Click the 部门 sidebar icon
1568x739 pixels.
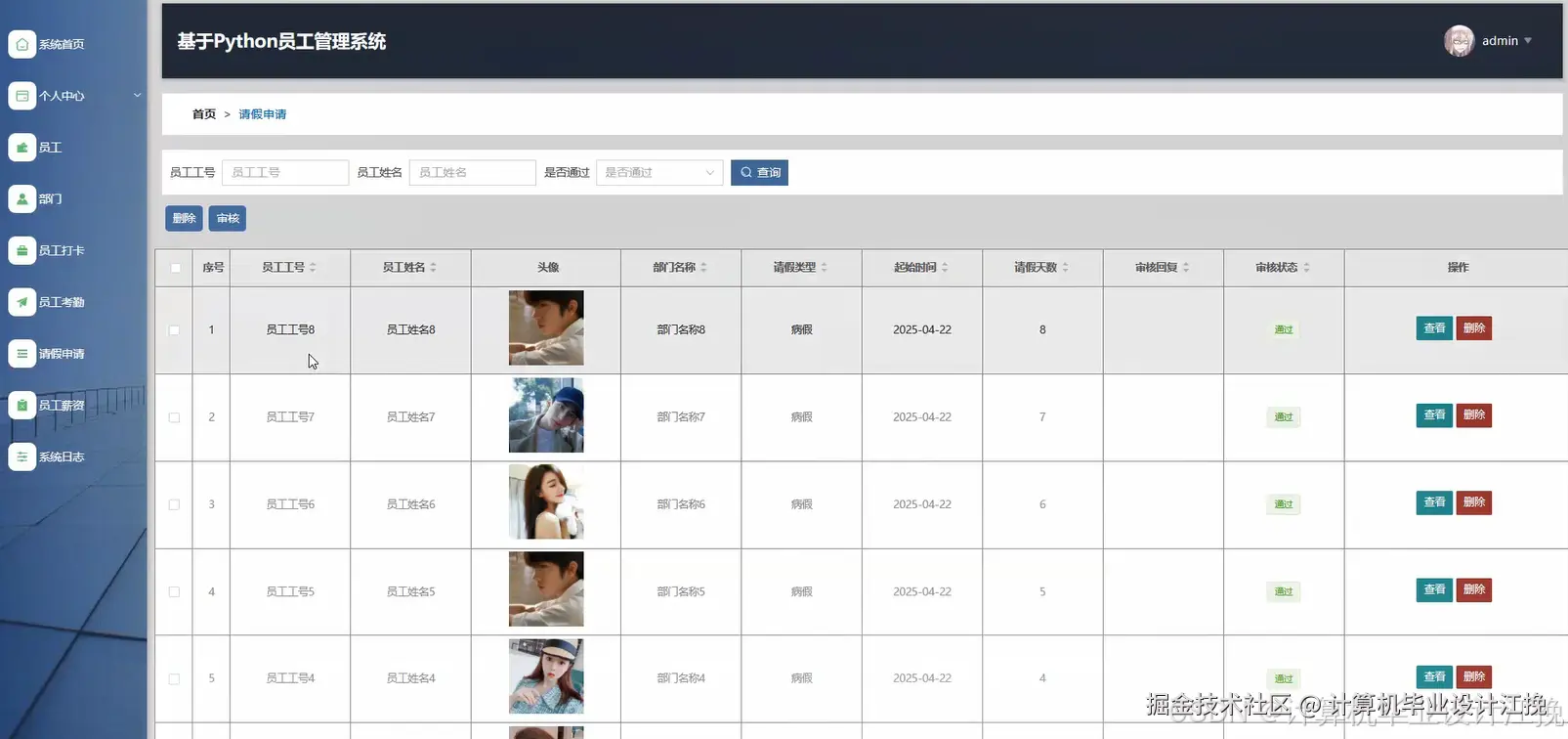(22, 198)
